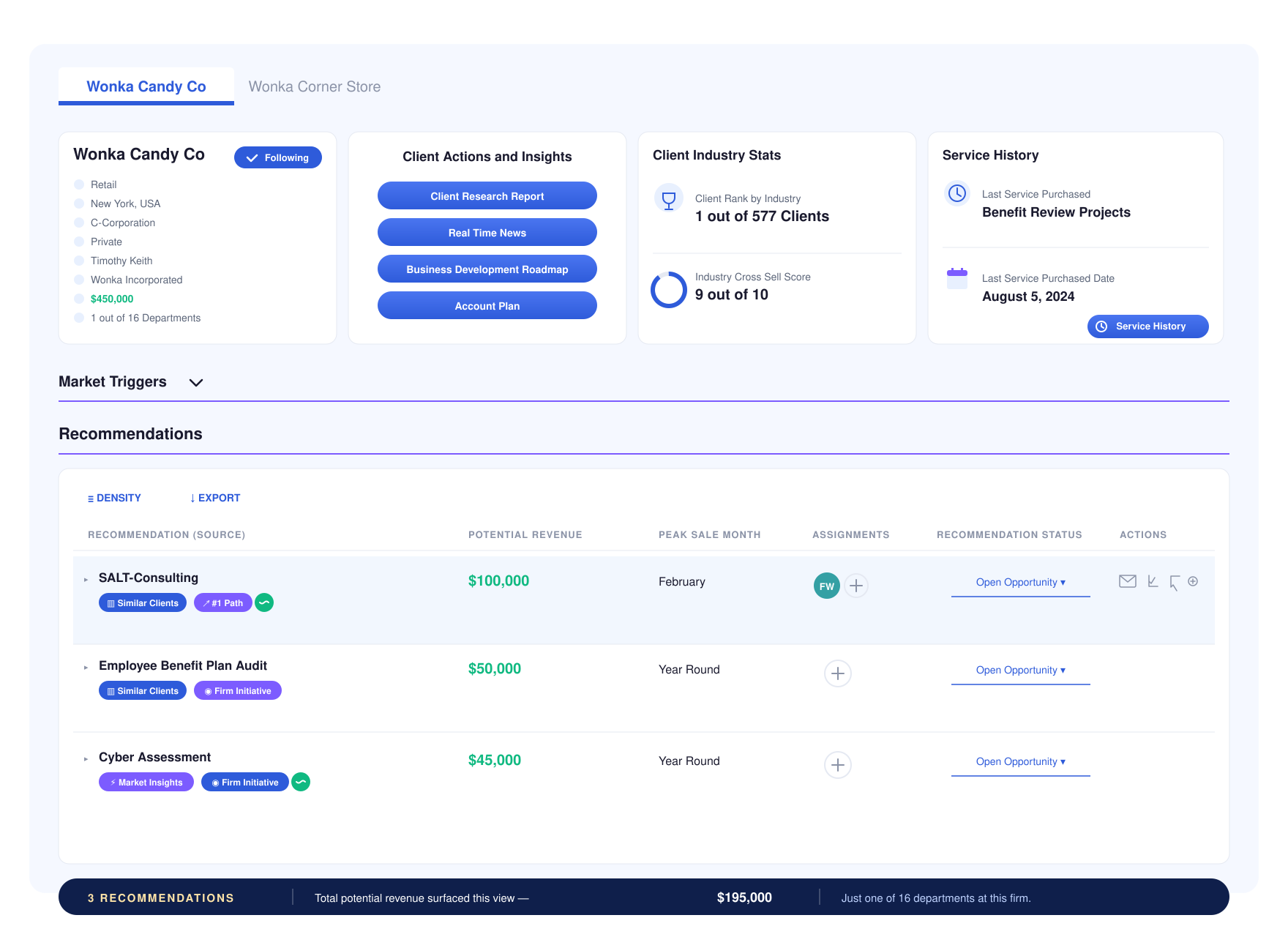
Task: Click the green circle icon in Cyber Assessment row
Action: pyautogui.click(x=301, y=782)
